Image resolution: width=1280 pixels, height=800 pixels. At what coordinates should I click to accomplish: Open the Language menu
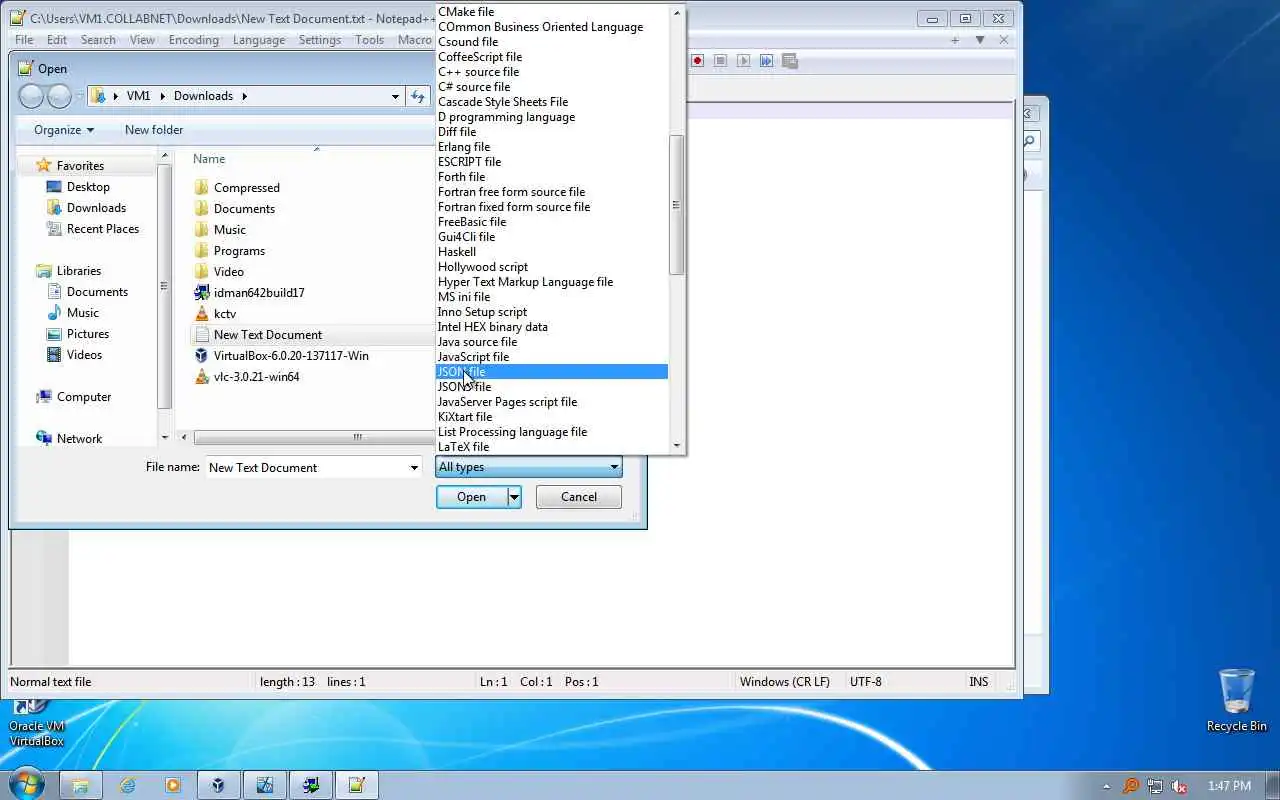pos(259,40)
